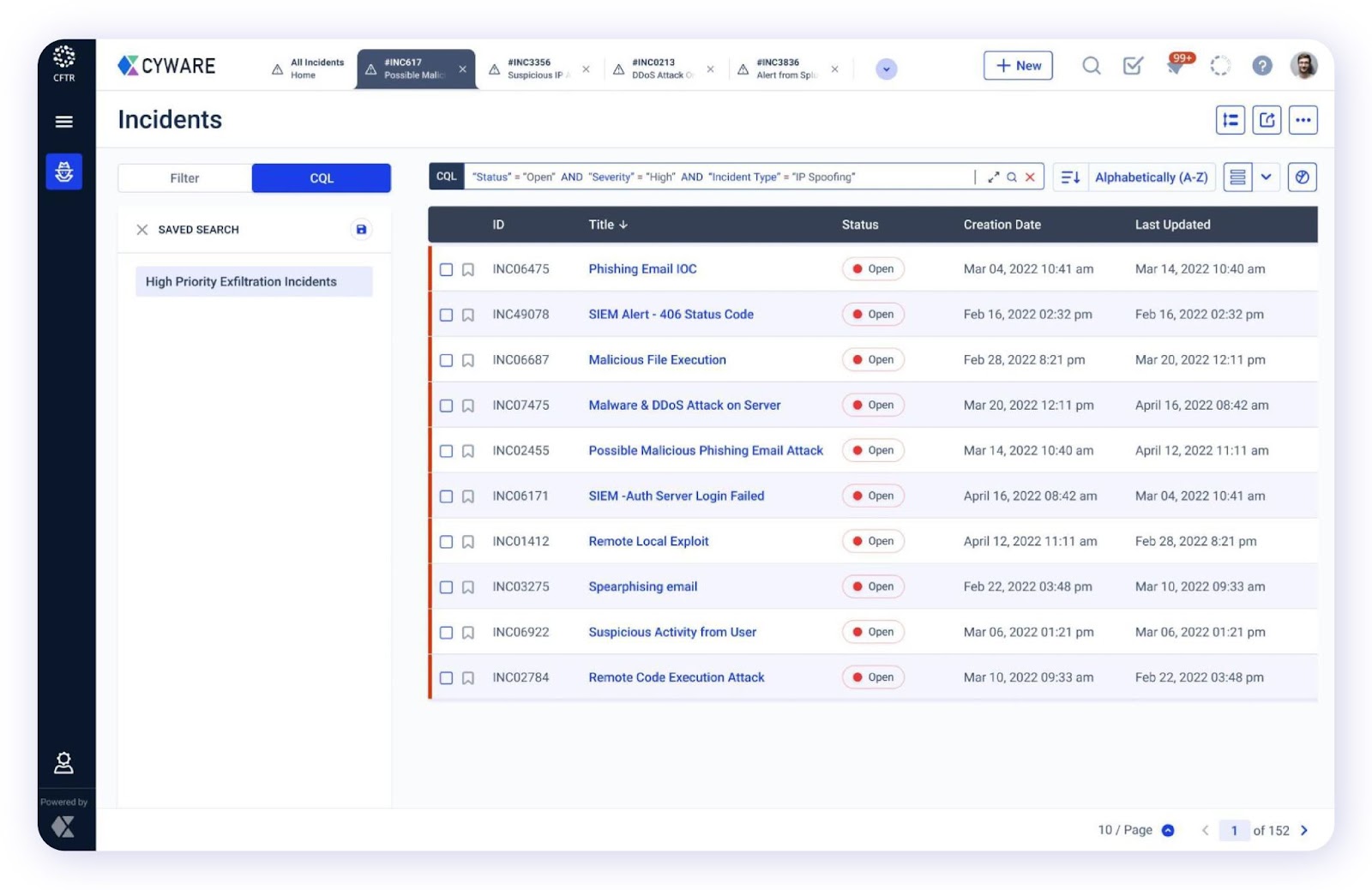Open the Alphabetically (A-Z) sort dropdown
Screen dimensions: 1372x890
click(x=1151, y=177)
